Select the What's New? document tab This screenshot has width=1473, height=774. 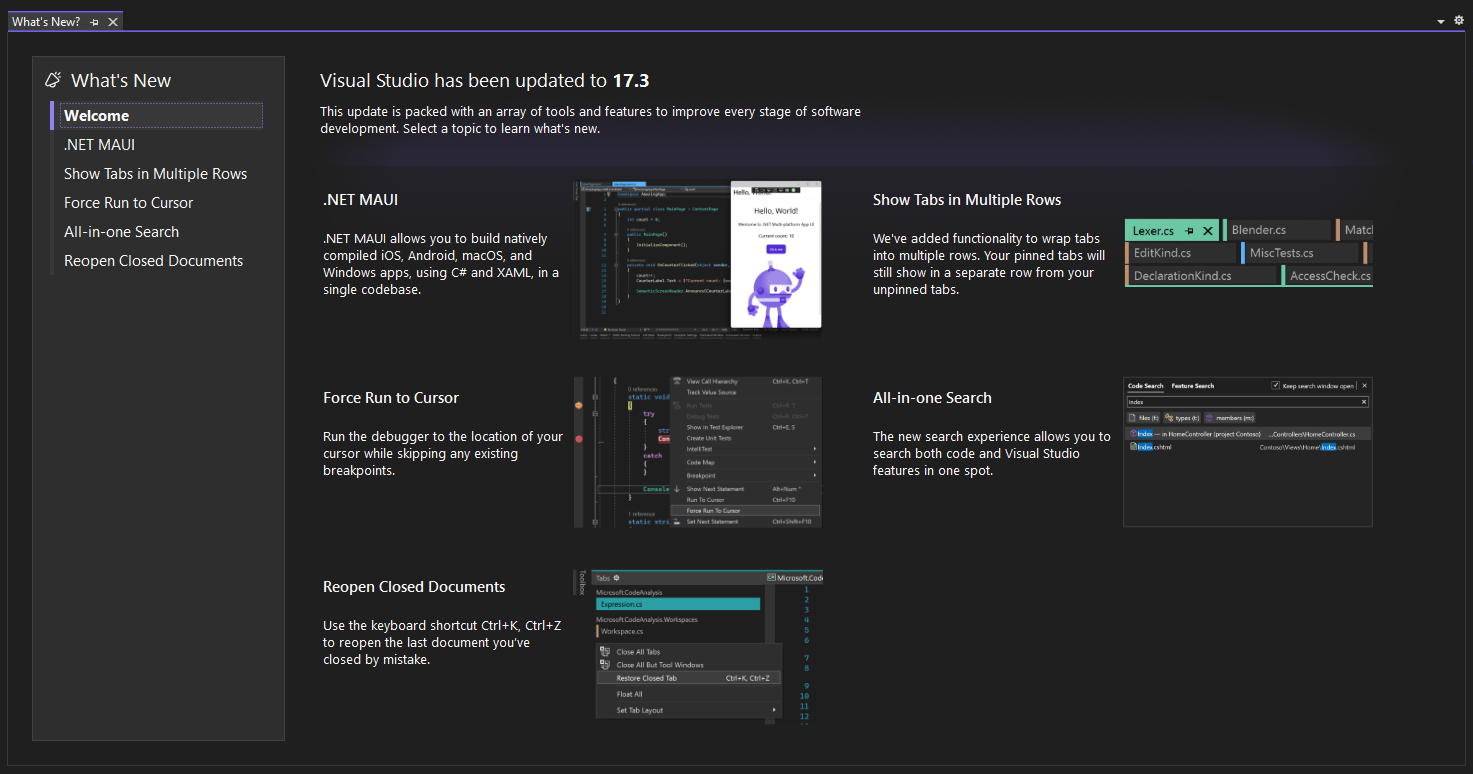click(x=46, y=22)
